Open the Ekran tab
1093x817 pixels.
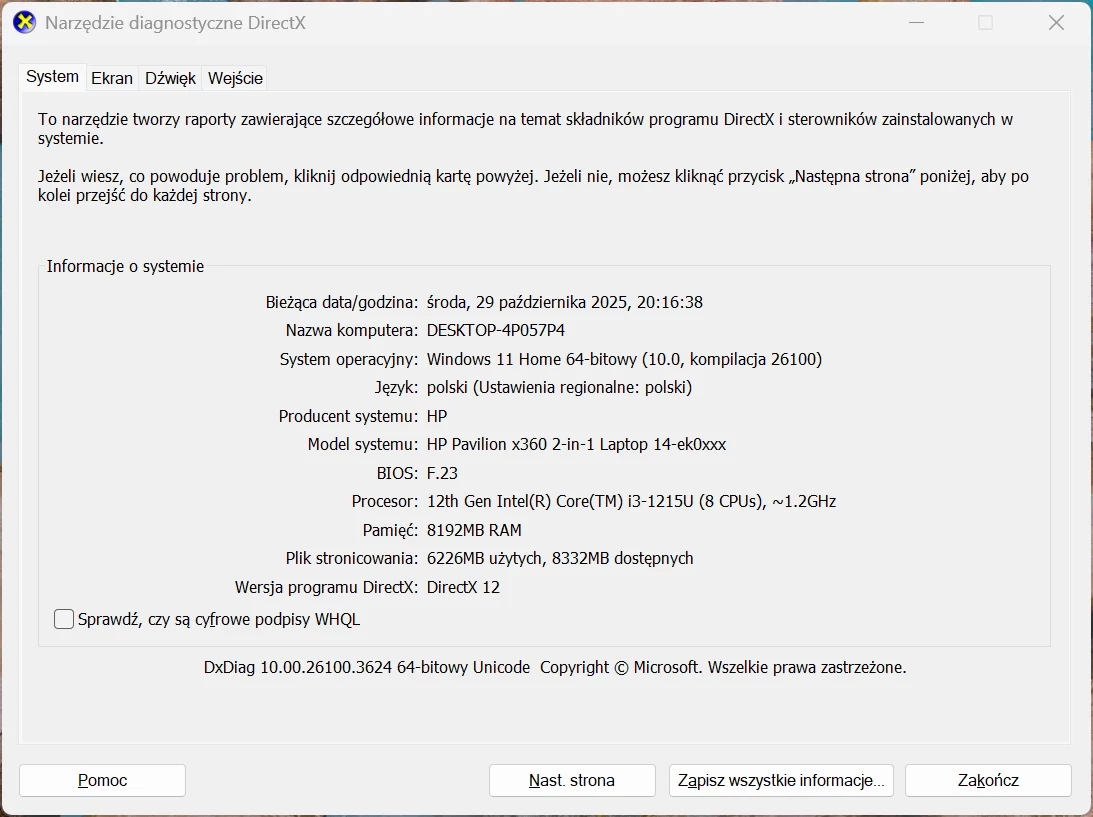tap(112, 78)
